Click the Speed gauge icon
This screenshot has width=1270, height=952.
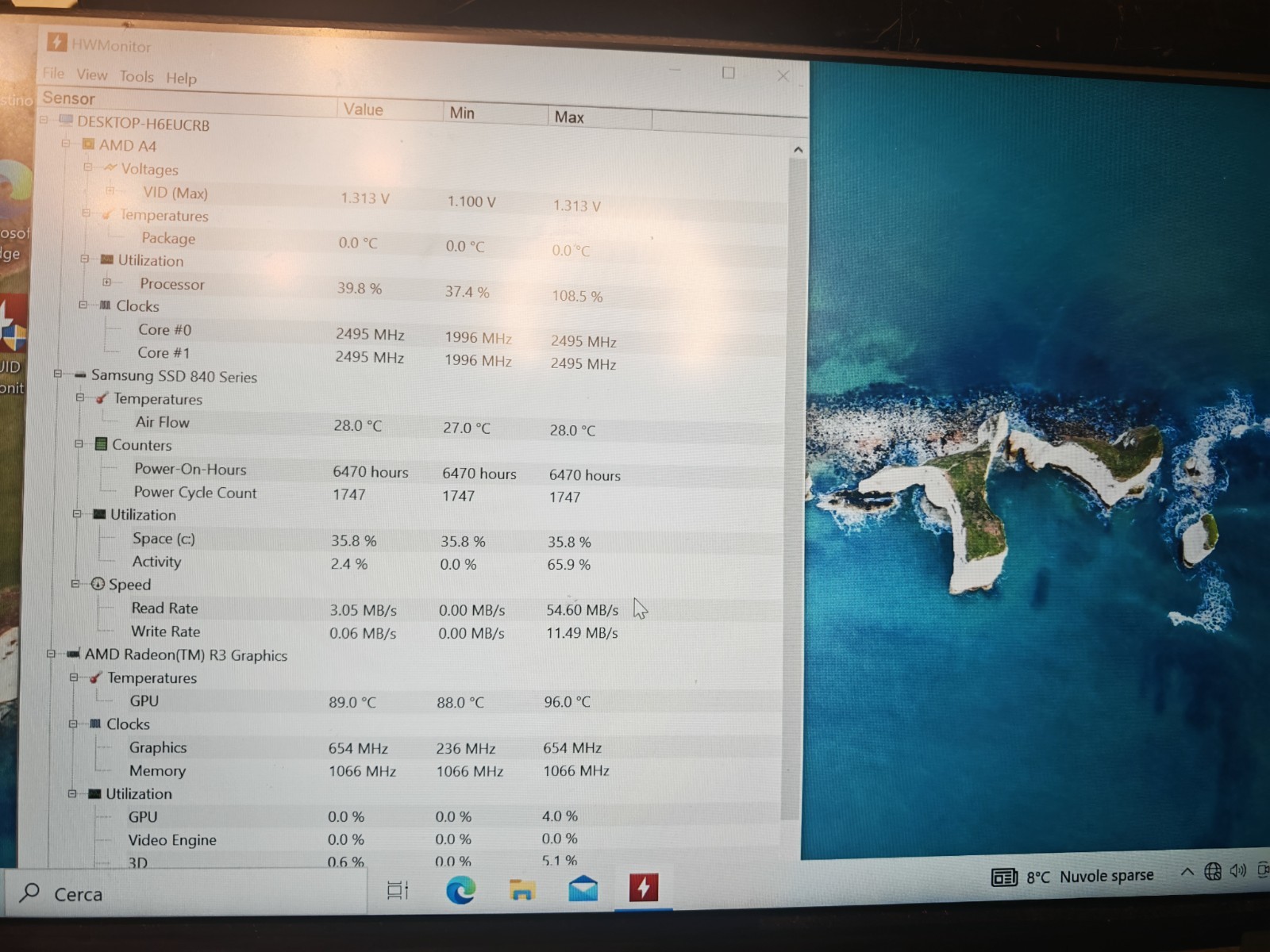pos(98,584)
